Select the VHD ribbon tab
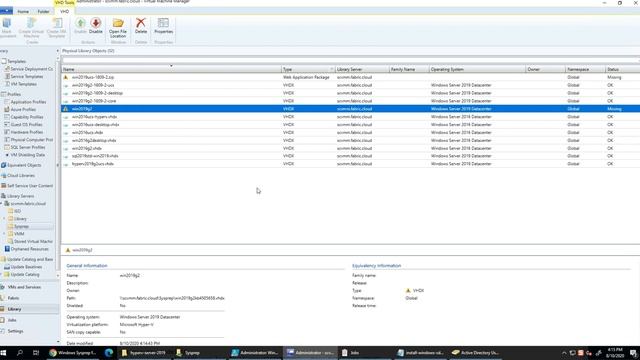The height and width of the screenshot is (360, 640). click(64, 11)
